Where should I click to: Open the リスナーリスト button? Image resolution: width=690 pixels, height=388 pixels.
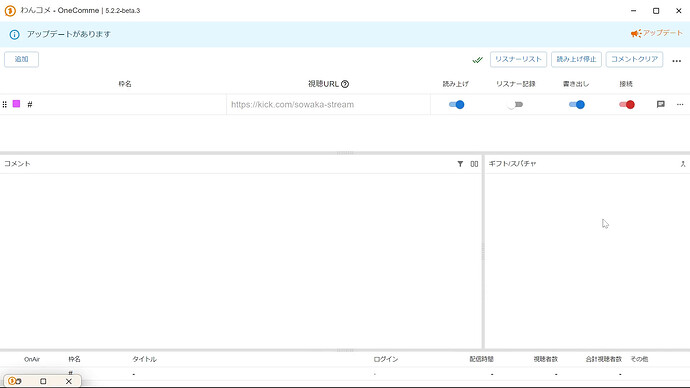[518, 59]
